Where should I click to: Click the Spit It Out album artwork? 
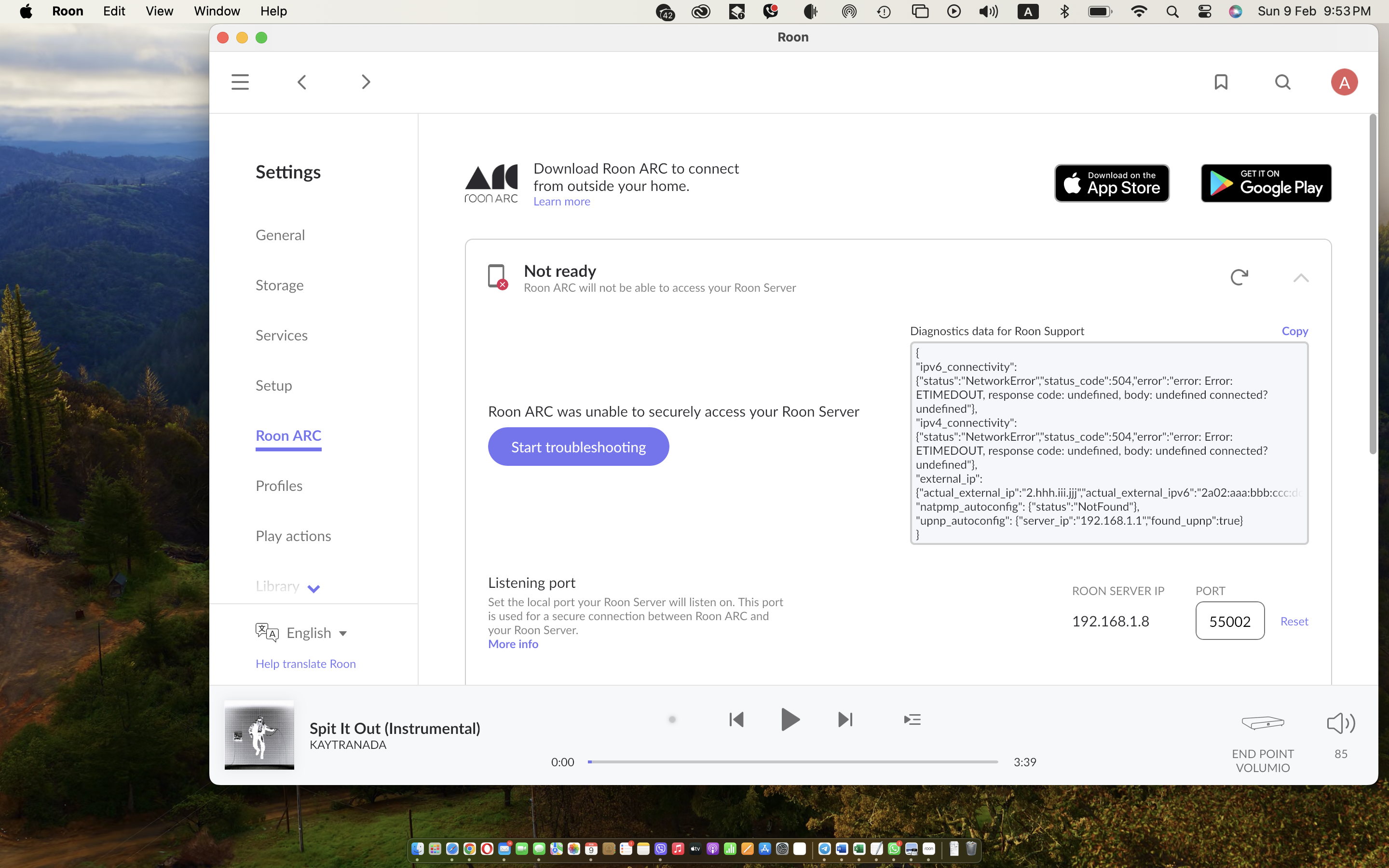[259, 735]
